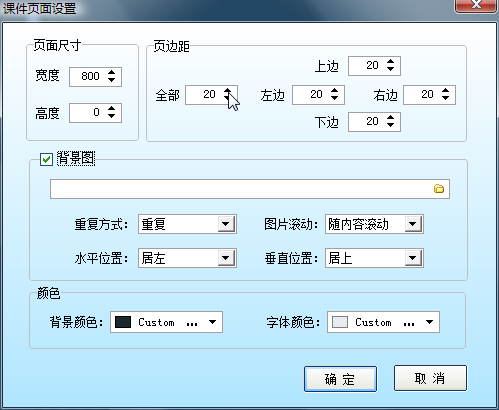Increase 上边 margin with up arrow
The height and width of the screenshot is (410, 499).
390,61
